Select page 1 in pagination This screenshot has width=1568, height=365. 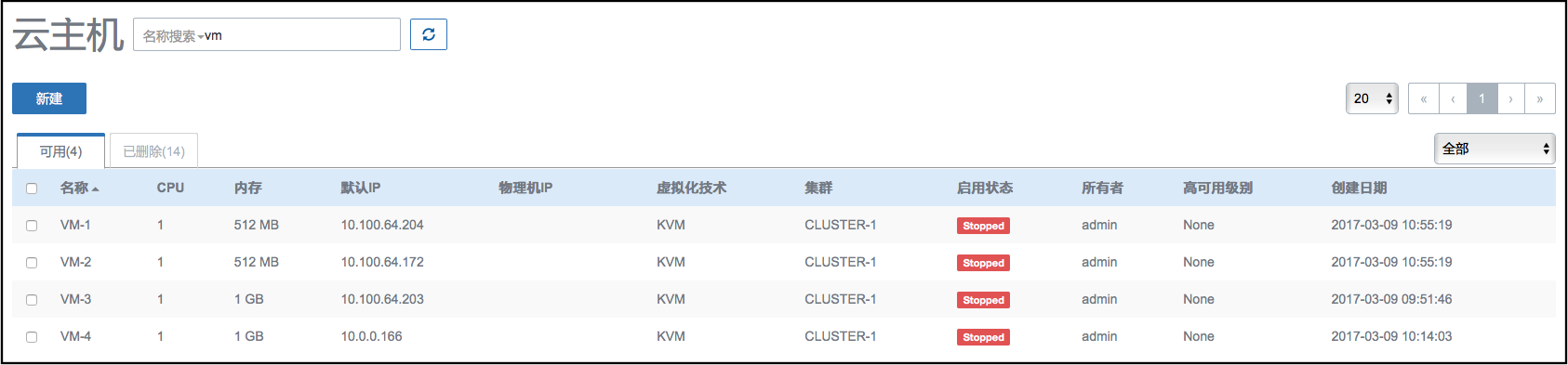(1482, 98)
